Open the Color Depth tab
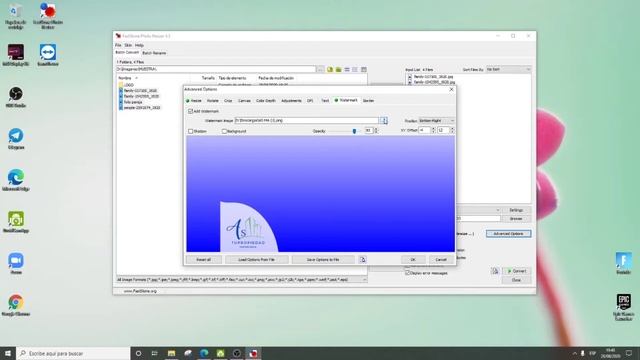The image size is (640, 360). pos(266,100)
